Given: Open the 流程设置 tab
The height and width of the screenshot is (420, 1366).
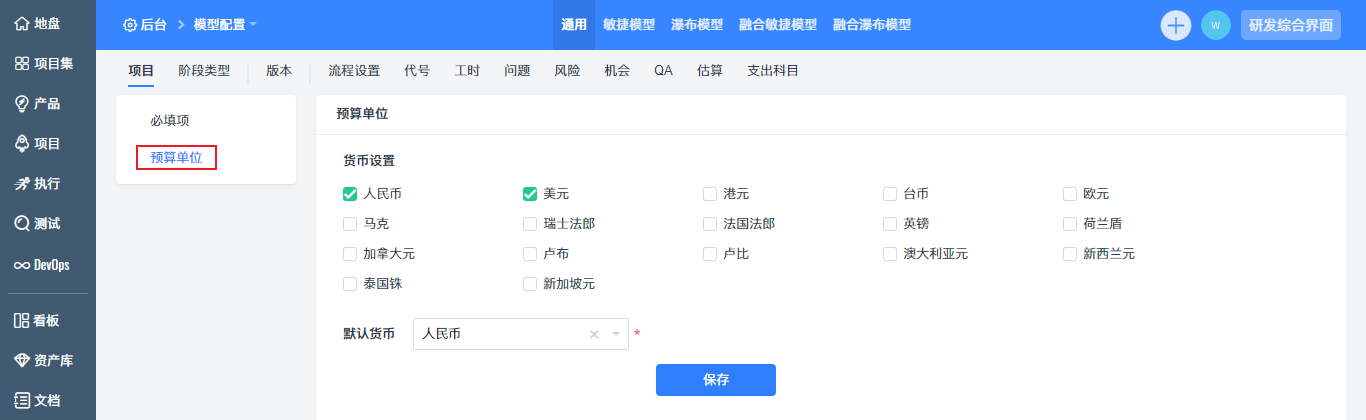Looking at the screenshot, I should tap(354, 71).
